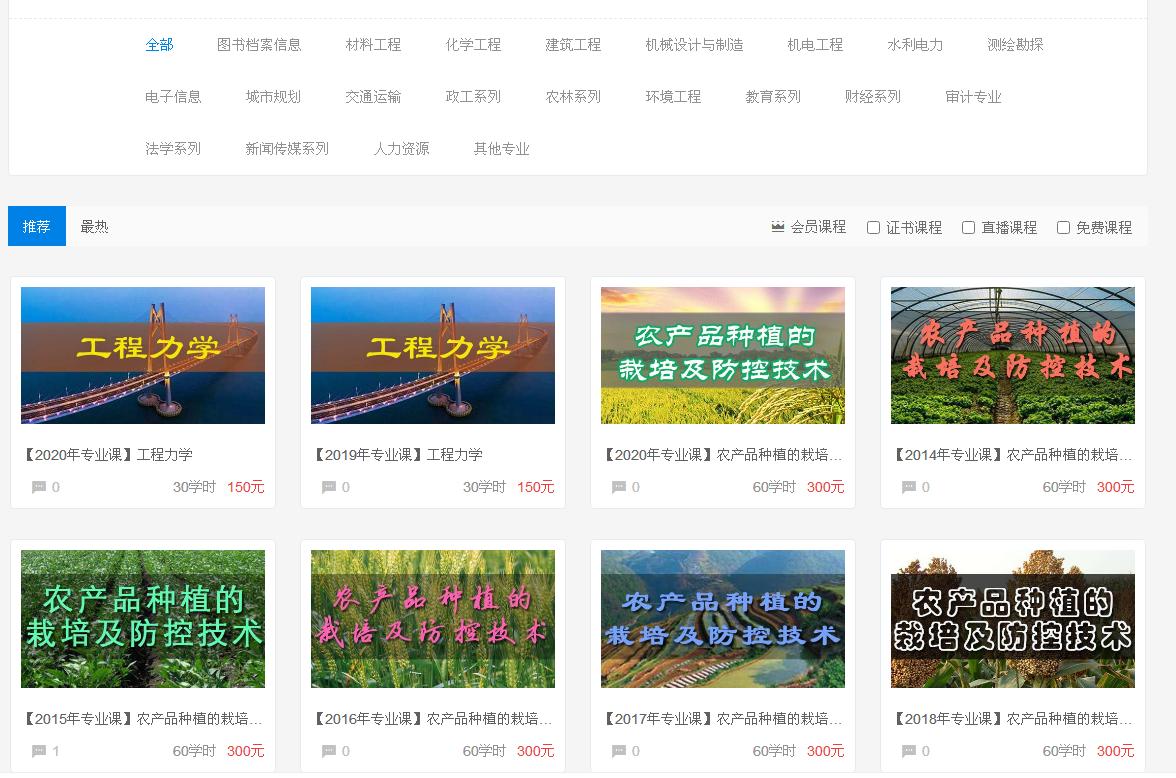Screen dimensions: 1176x778
Task: Select the 人力资源 category
Action: [x=401, y=149]
